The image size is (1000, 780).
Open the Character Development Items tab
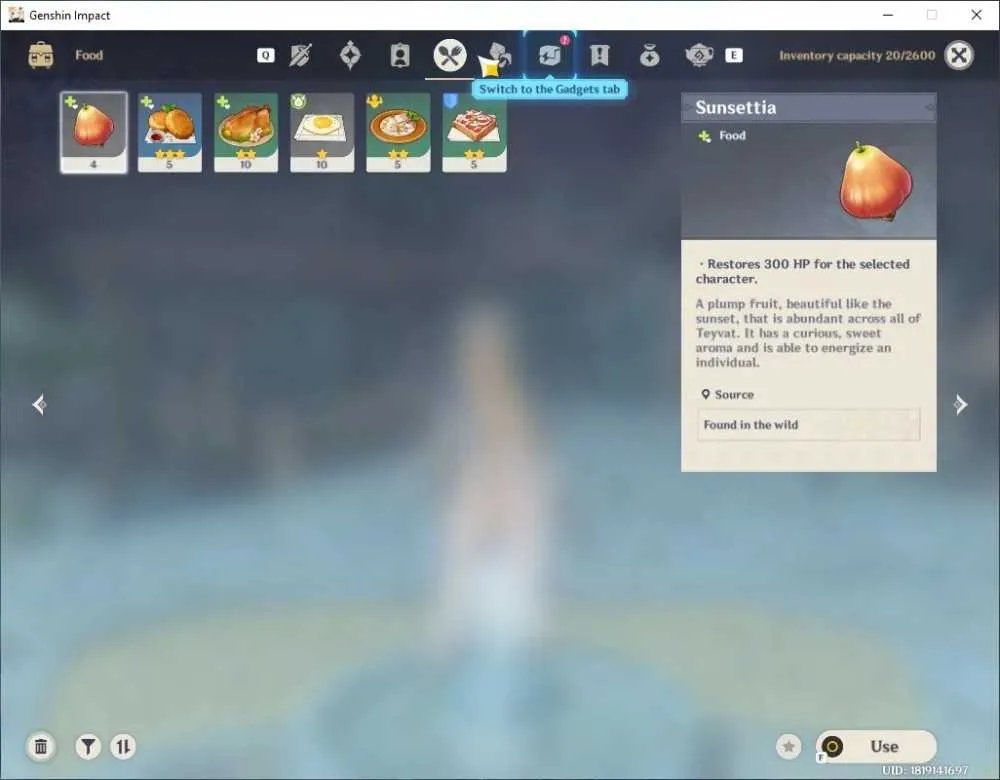pos(400,55)
